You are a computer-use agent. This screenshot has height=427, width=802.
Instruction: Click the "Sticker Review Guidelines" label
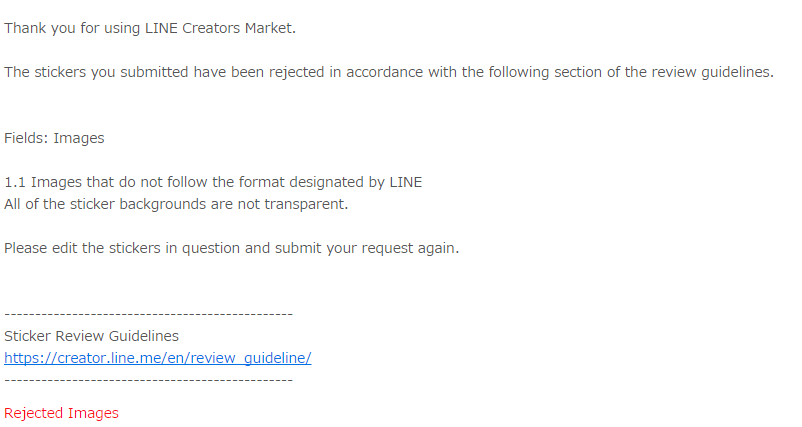(x=92, y=336)
